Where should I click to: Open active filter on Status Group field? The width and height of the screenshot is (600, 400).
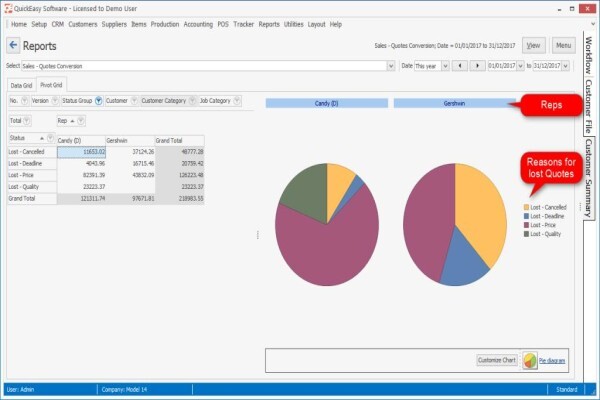pyautogui.click(x=98, y=101)
